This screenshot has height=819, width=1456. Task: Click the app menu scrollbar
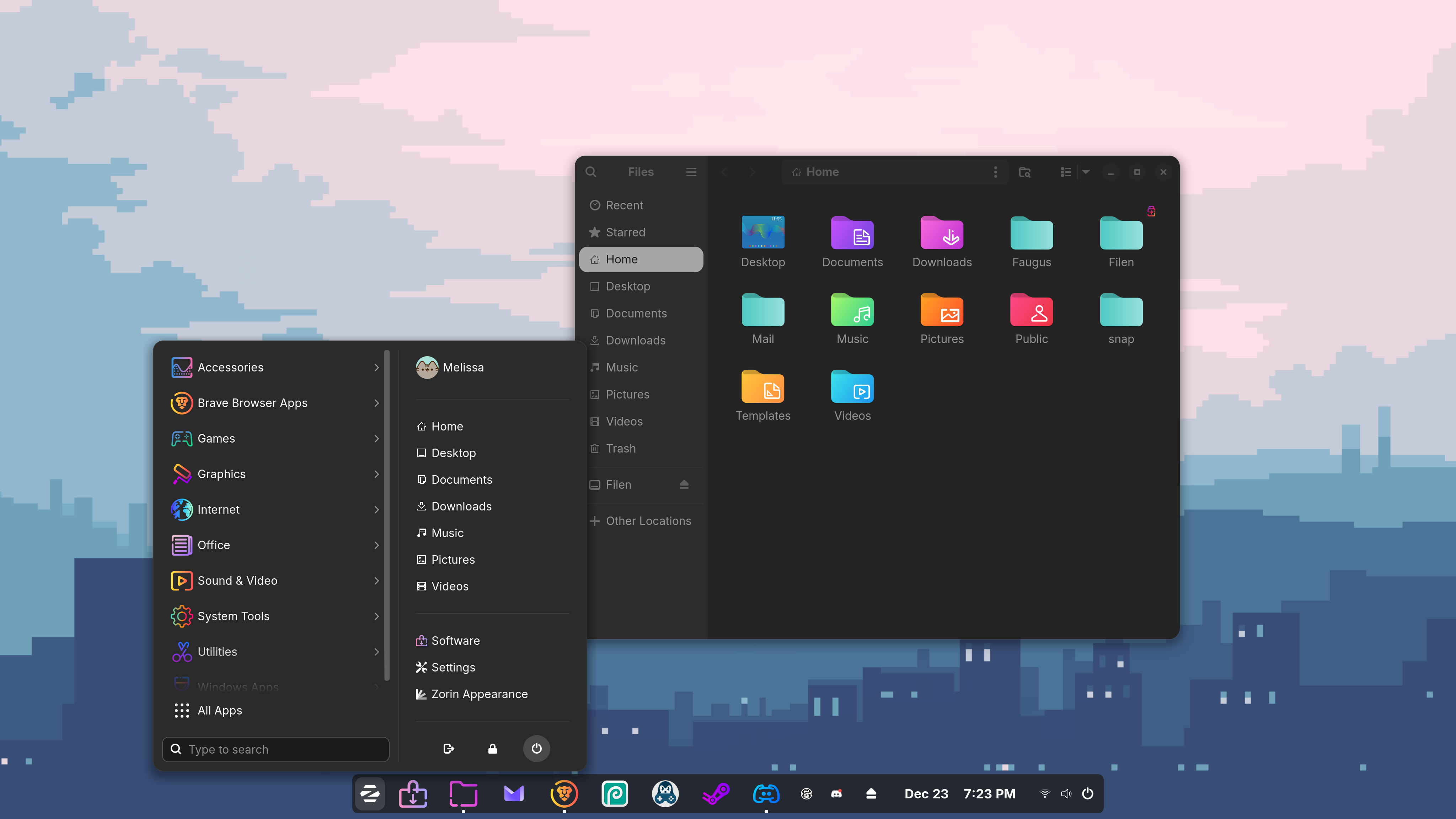pyautogui.click(x=387, y=514)
